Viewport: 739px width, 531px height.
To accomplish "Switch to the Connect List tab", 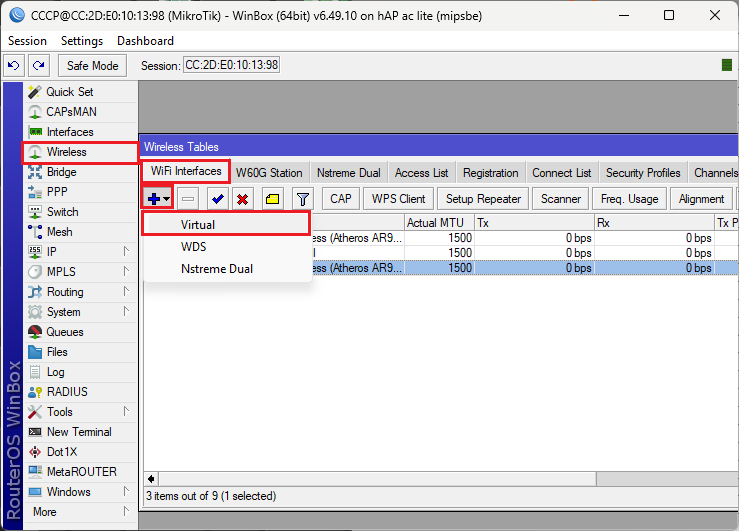I will [x=562, y=173].
